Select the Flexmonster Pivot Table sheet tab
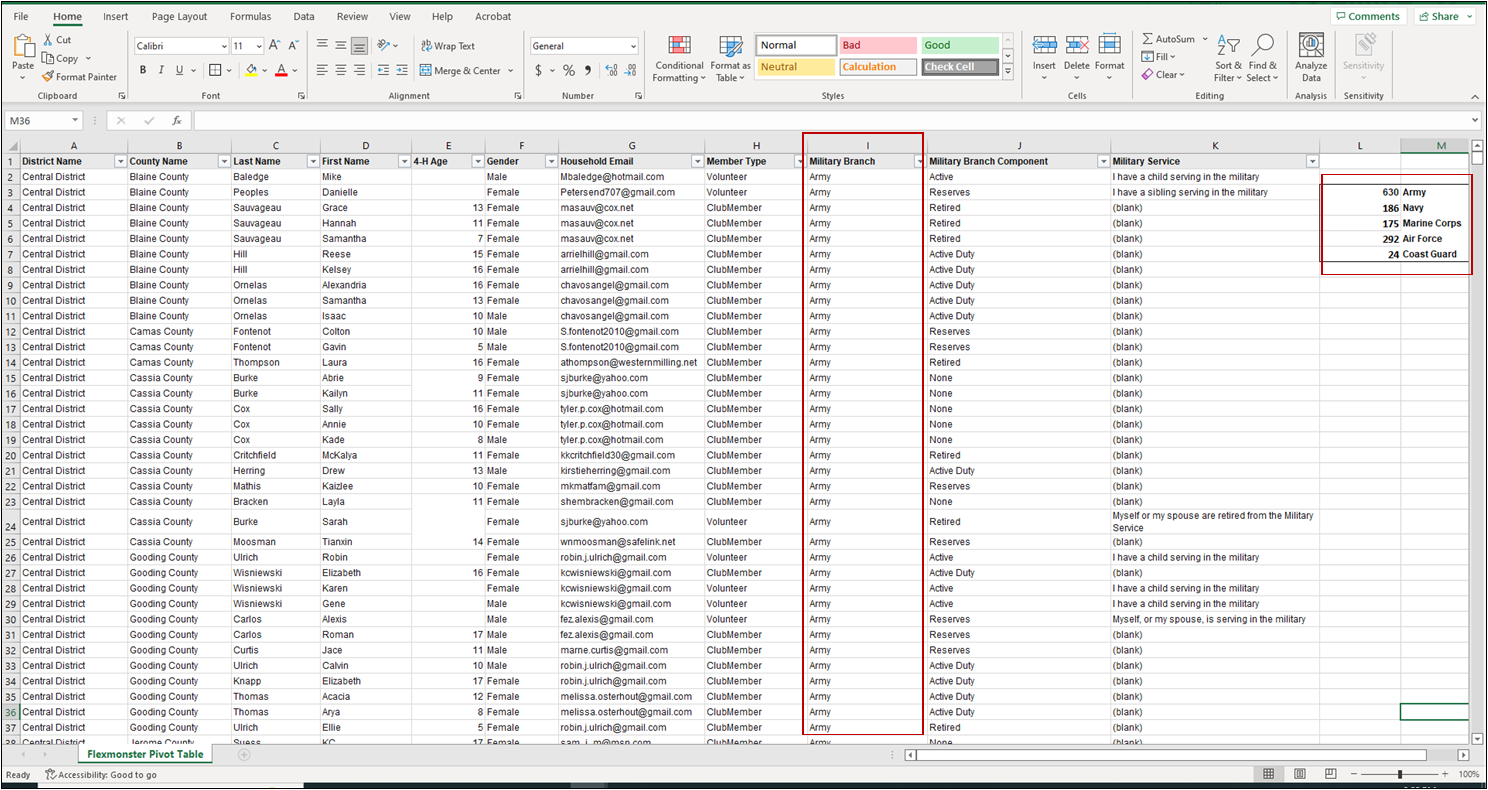Screen dimensions: 1488x790 pyautogui.click(x=145, y=755)
